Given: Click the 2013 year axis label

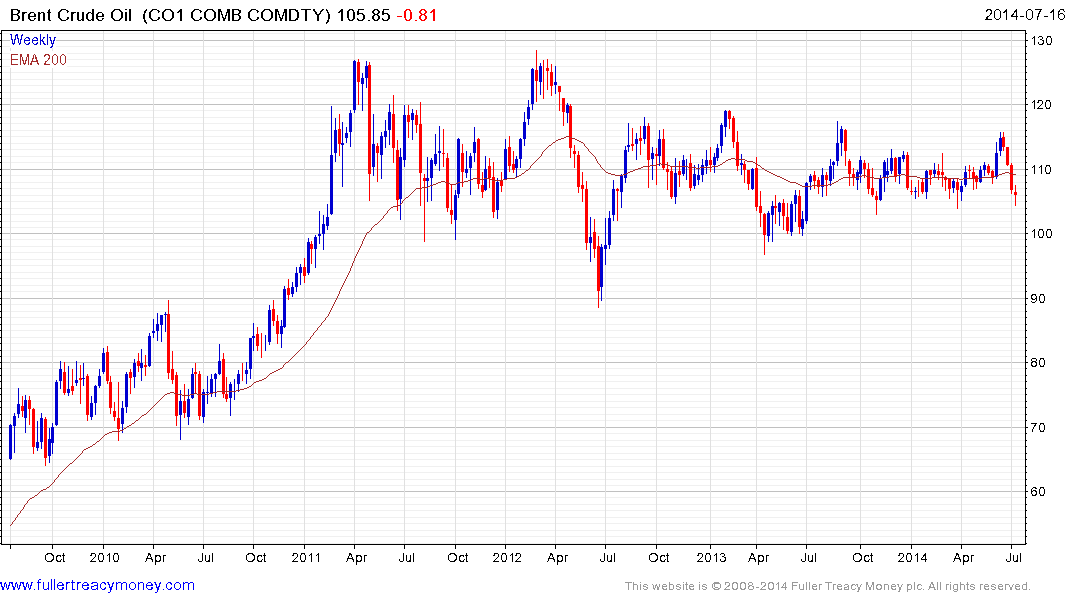Looking at the screenshot, I should pos(711,557).
